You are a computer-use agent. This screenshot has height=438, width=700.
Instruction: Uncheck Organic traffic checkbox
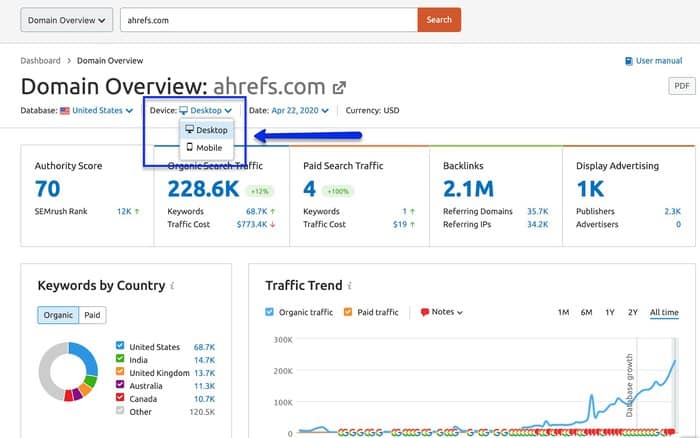[269, 312]
